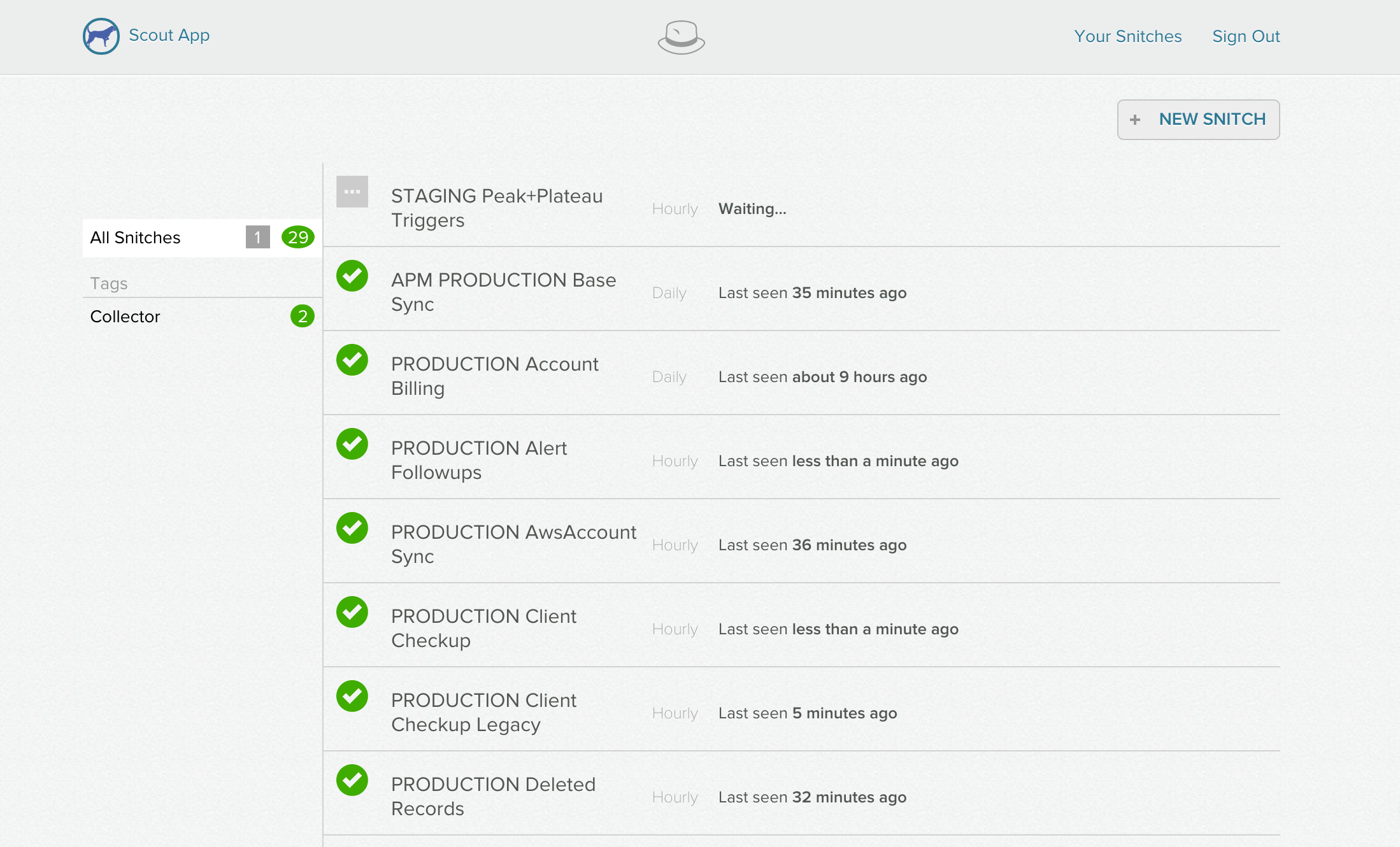Go to Your Snitches
Viewport: 1400px width, 847px height.
pos(1128,36)
